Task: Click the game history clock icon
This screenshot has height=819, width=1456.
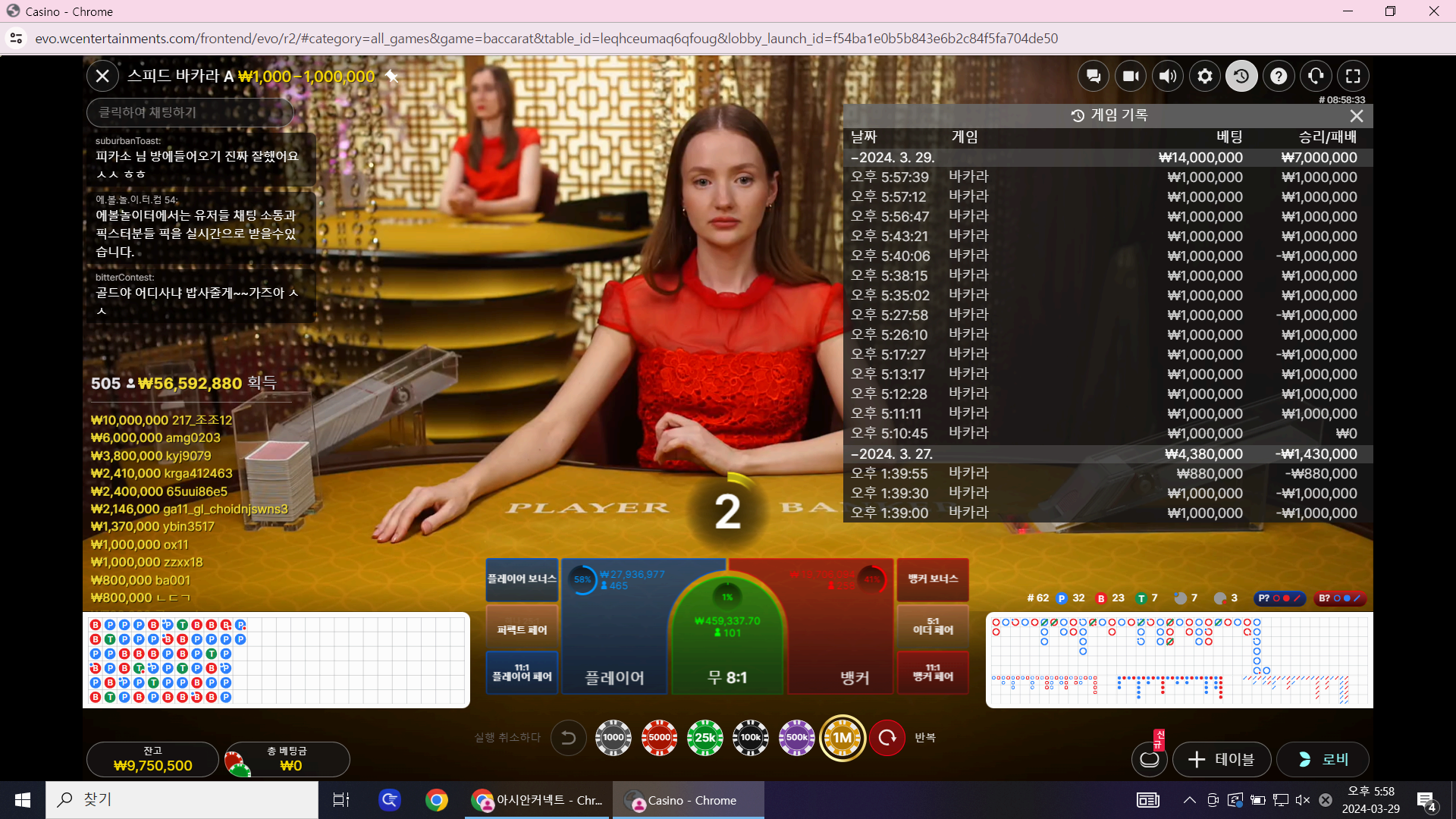Action: coord(1241,76)
